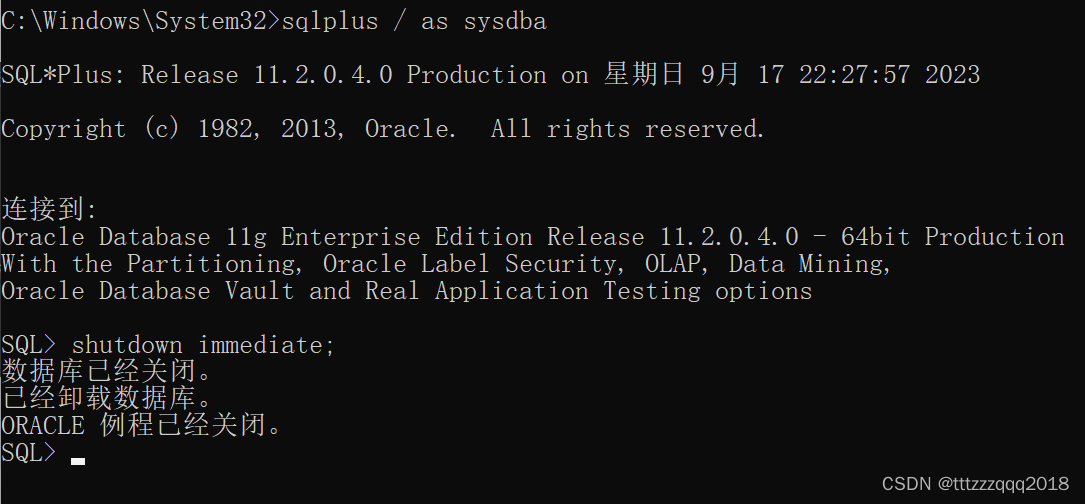Click the '已经卸载数据库。' message
1085x504 pixels.
tap(107, 399)
